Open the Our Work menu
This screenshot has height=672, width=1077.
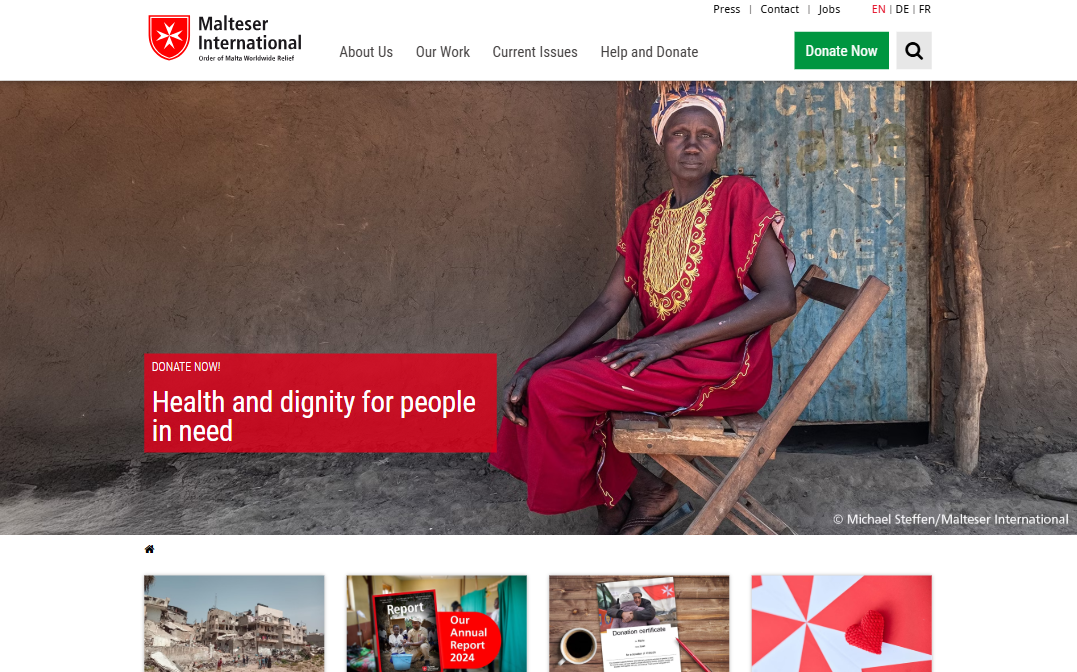click(443, 52)
